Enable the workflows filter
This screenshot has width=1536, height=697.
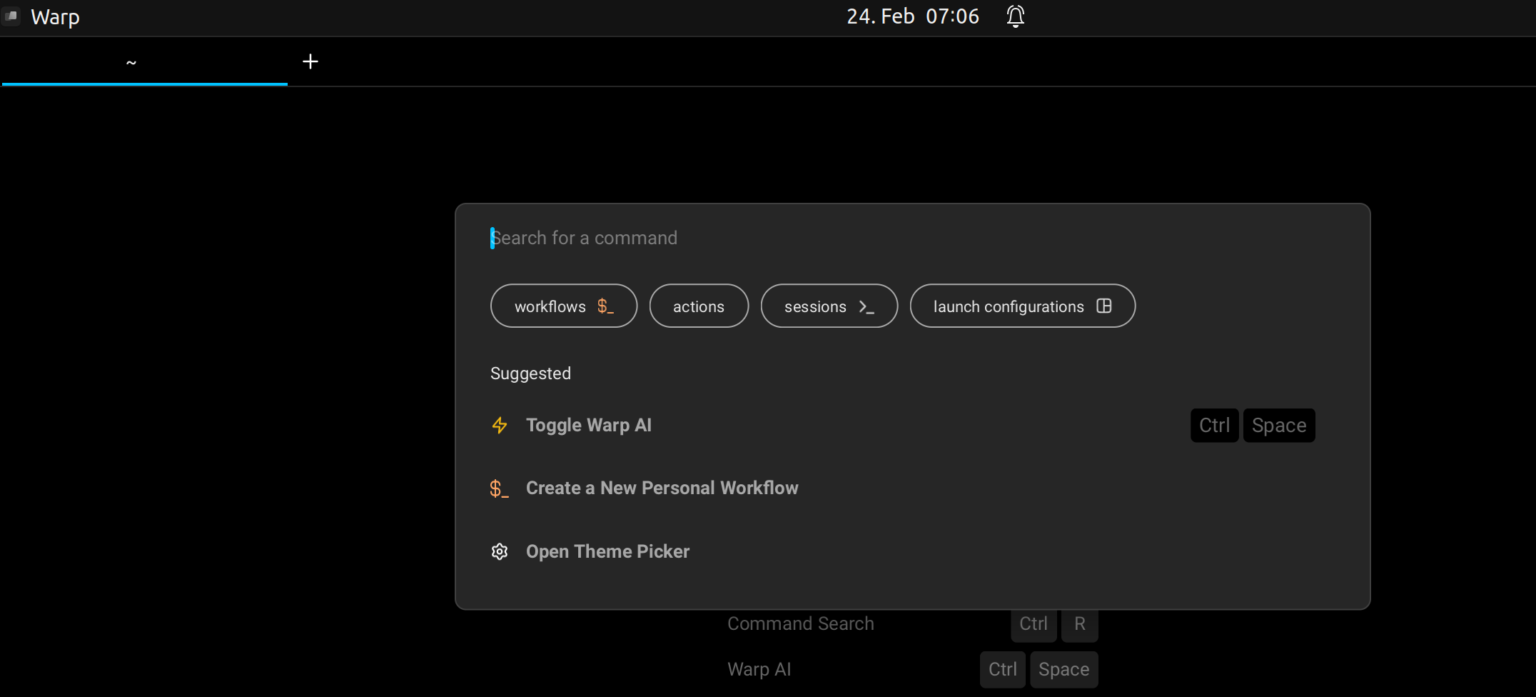tap(564, 306)
